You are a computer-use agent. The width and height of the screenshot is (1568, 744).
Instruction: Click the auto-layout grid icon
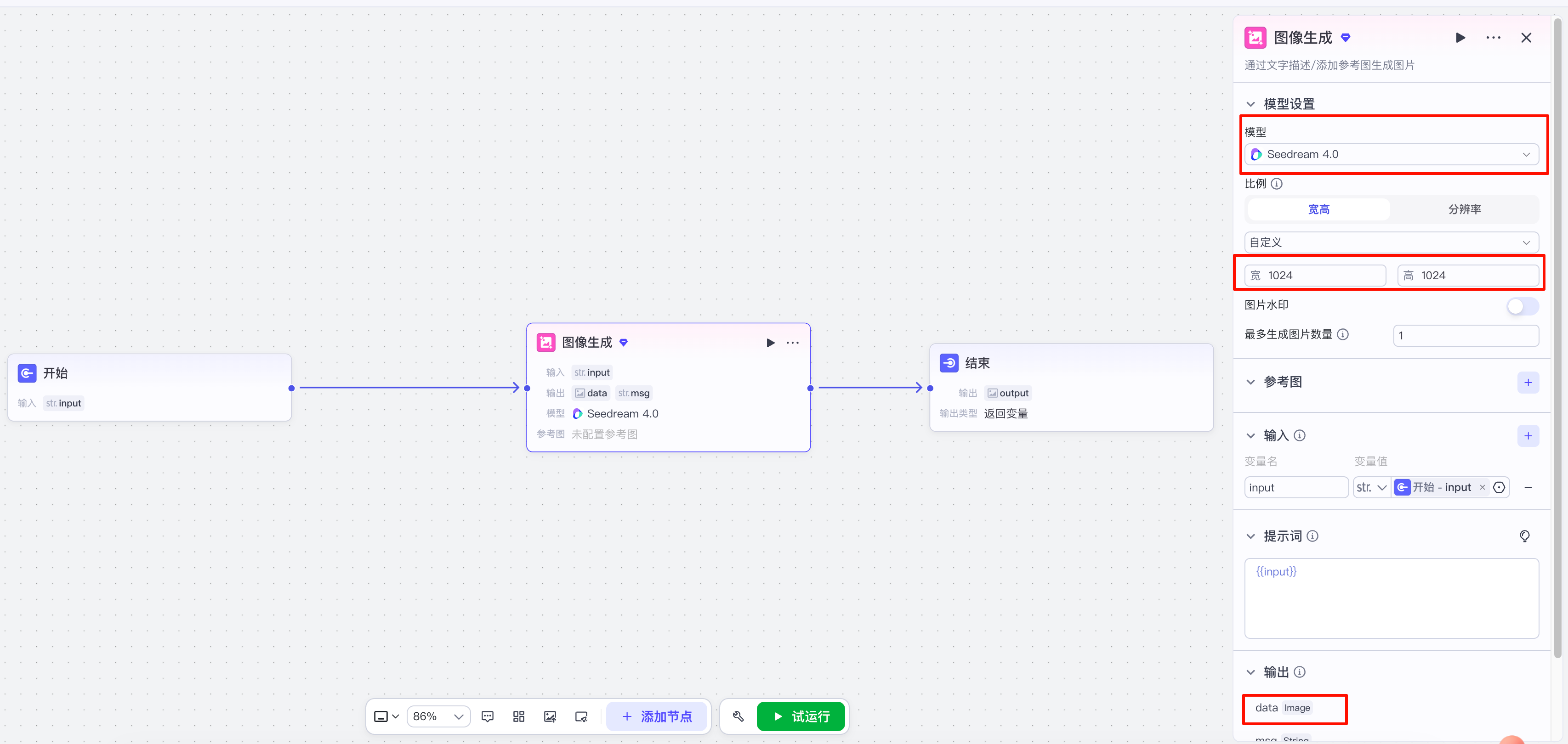click(519, 716)
